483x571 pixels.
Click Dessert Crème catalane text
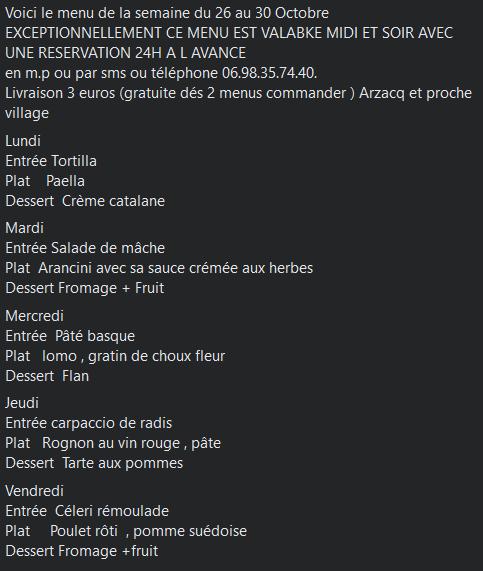(x=85, y=201)
